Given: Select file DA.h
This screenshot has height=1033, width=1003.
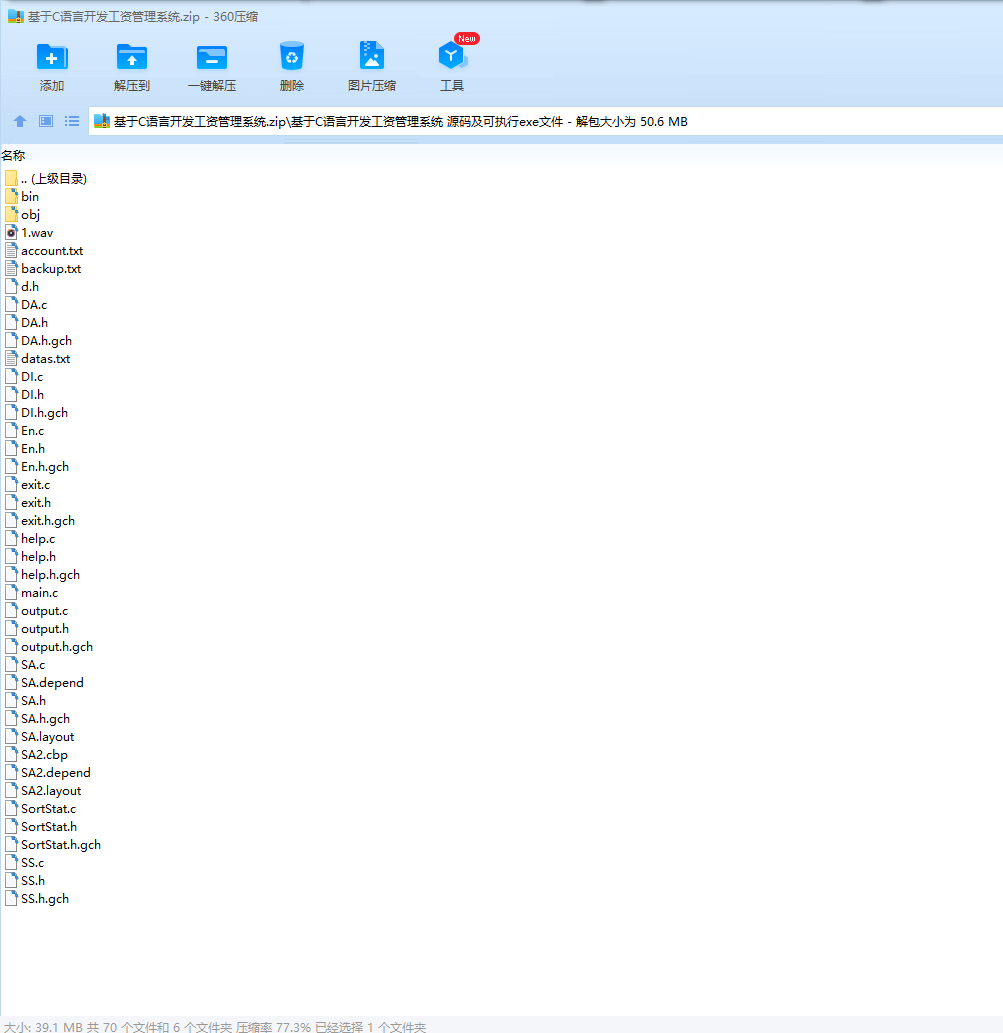Looking at the screenshot, I should click(x=26, y=322).
